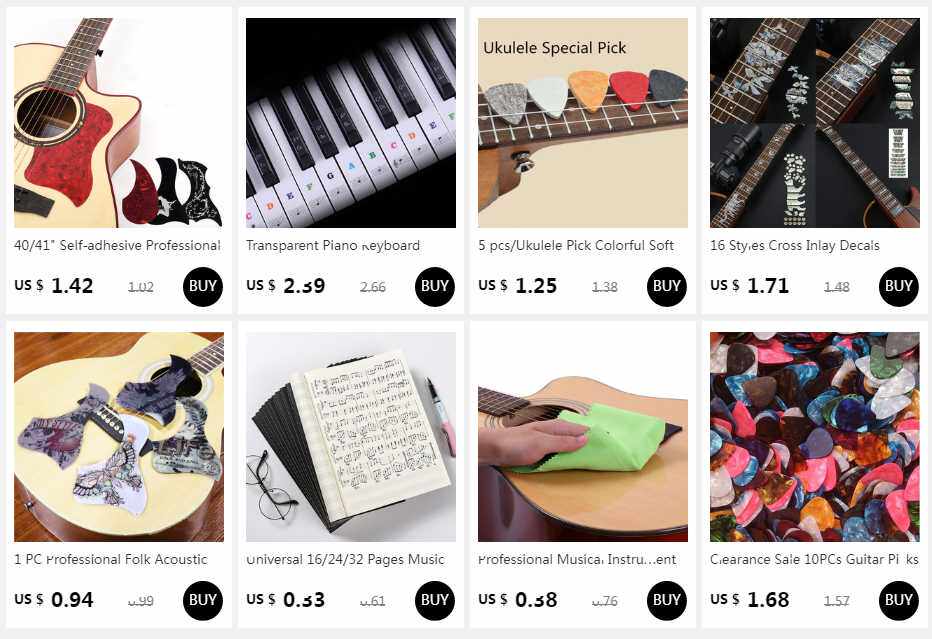Click BUY for 16 Styles Cross Inlay Decals
Screen dimensions: 932x639
[x=898, y=287]
